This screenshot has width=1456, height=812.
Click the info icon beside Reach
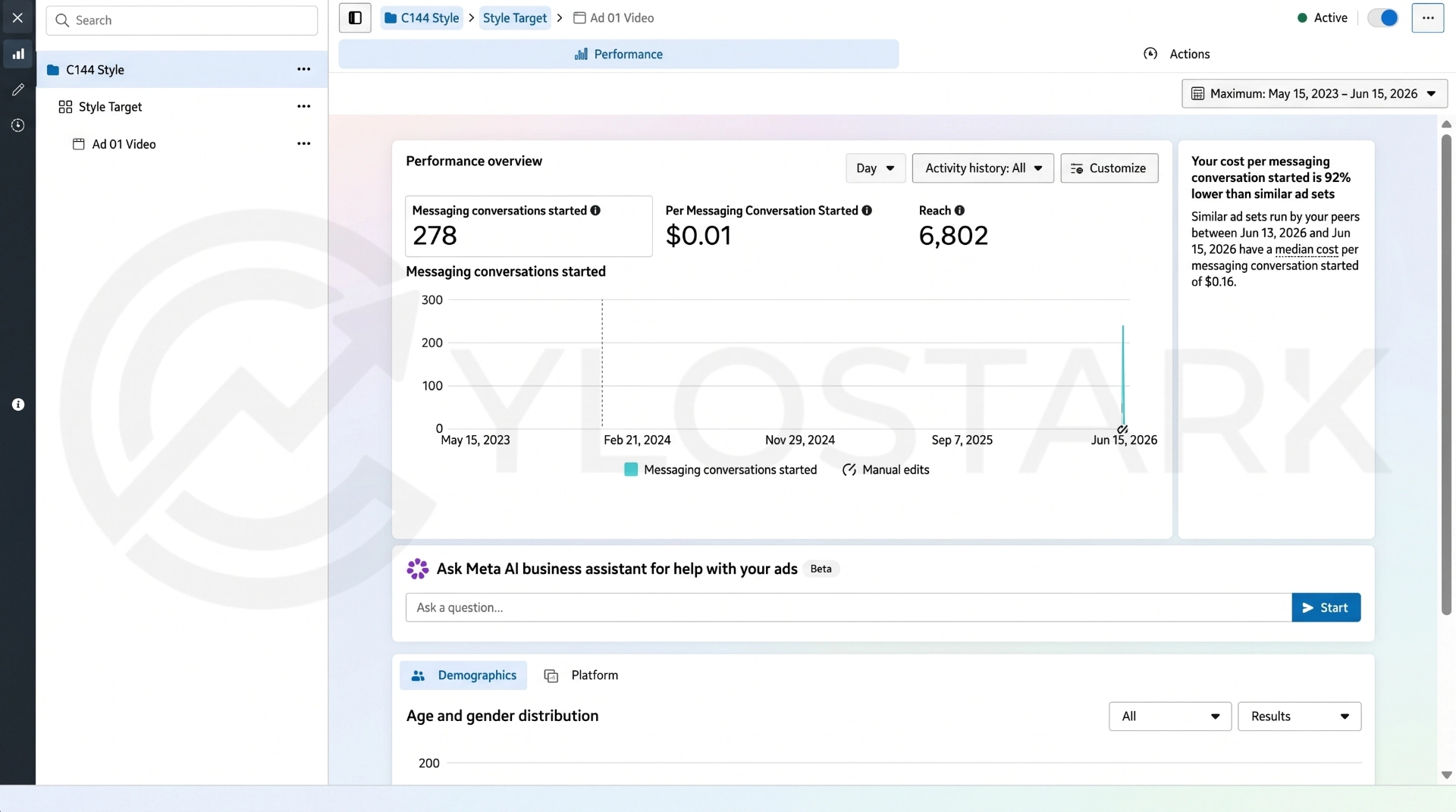[x=959, y=211]
